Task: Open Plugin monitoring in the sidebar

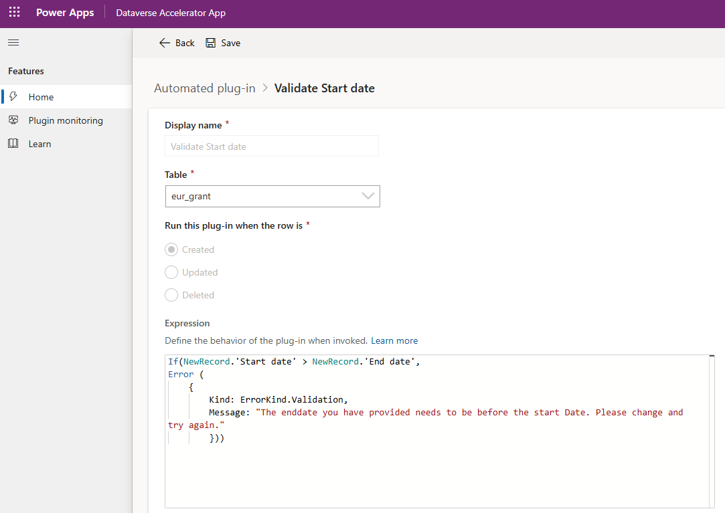Action: tap(65, 120)
